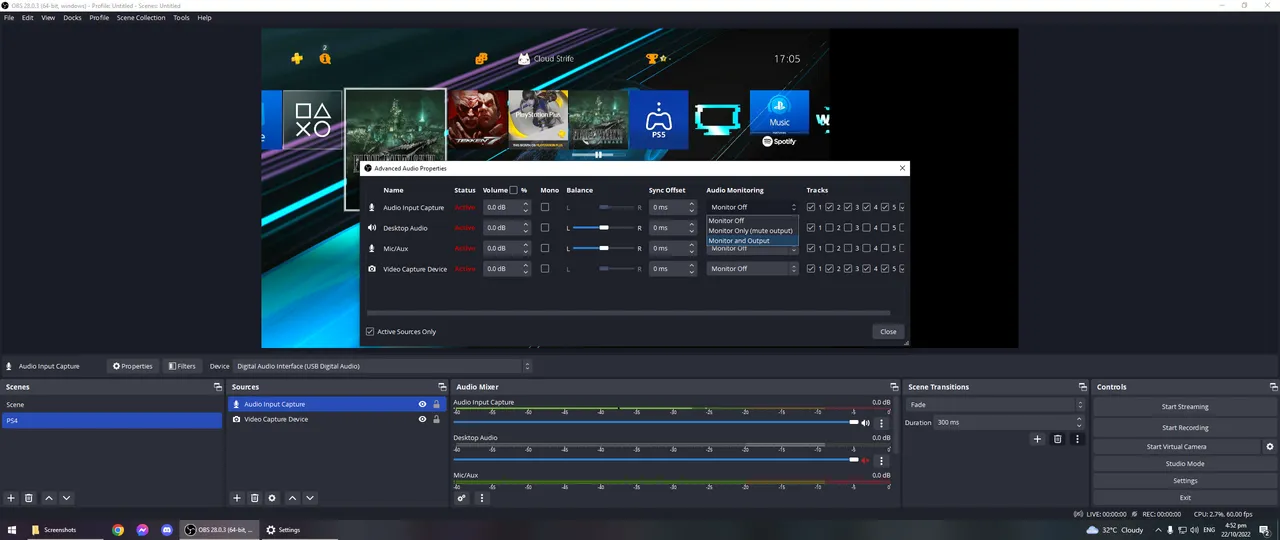Open Audio Monitoring dropdown for Video Capture Device
Image resolution: width=1280 pixels, height=540 pixels.
click(752, 269)
